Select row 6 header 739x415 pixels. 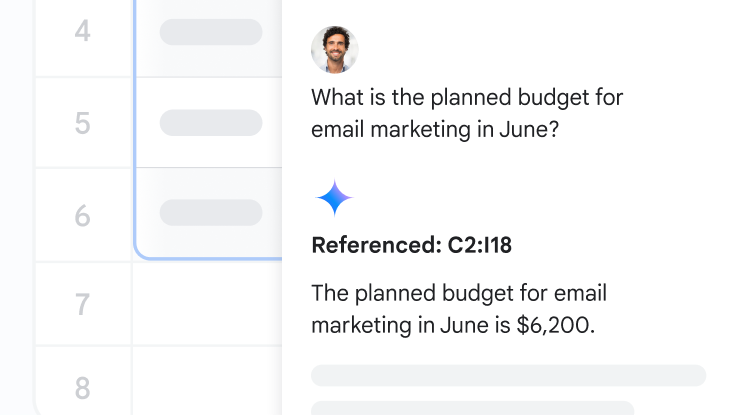coord(83,215)
